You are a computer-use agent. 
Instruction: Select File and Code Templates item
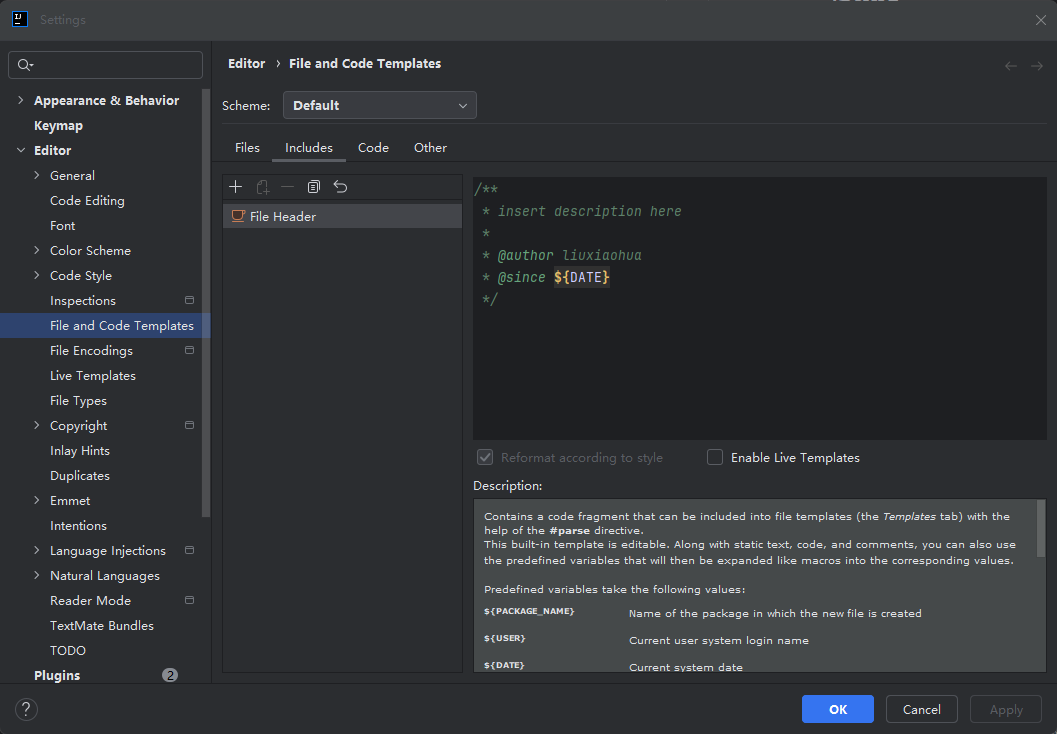(105, 326)
